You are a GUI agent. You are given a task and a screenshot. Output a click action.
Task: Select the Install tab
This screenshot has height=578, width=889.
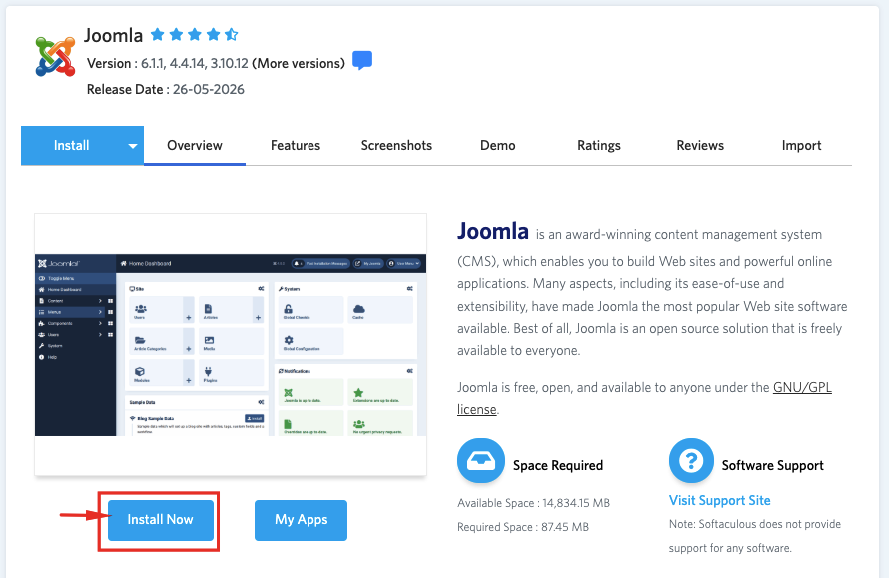tap(71, 146)
